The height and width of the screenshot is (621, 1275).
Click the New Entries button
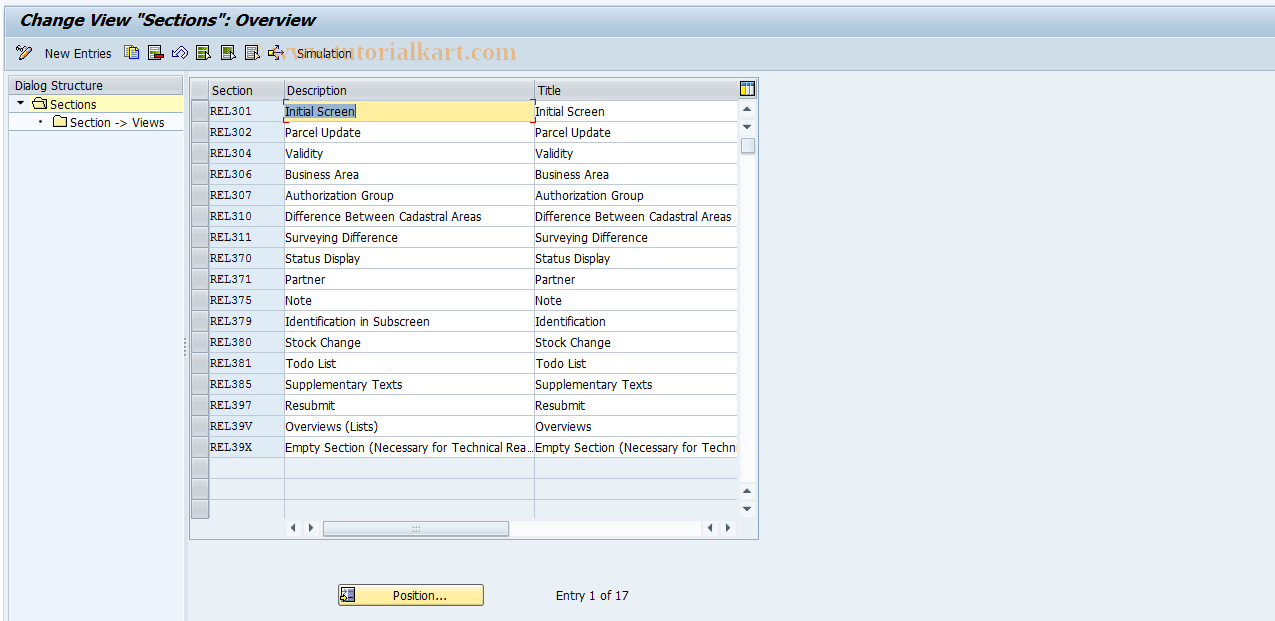78,53
